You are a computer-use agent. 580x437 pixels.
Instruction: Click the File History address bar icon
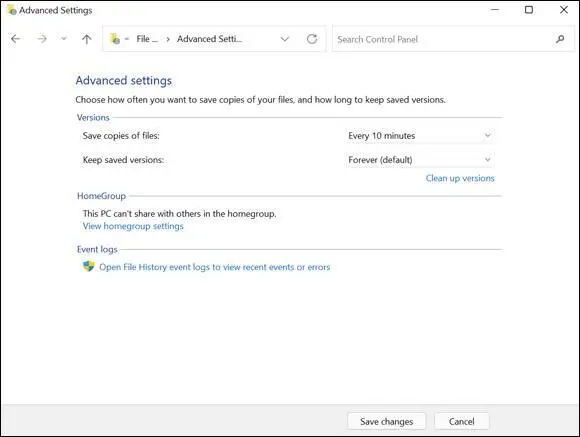coord(115,38)
